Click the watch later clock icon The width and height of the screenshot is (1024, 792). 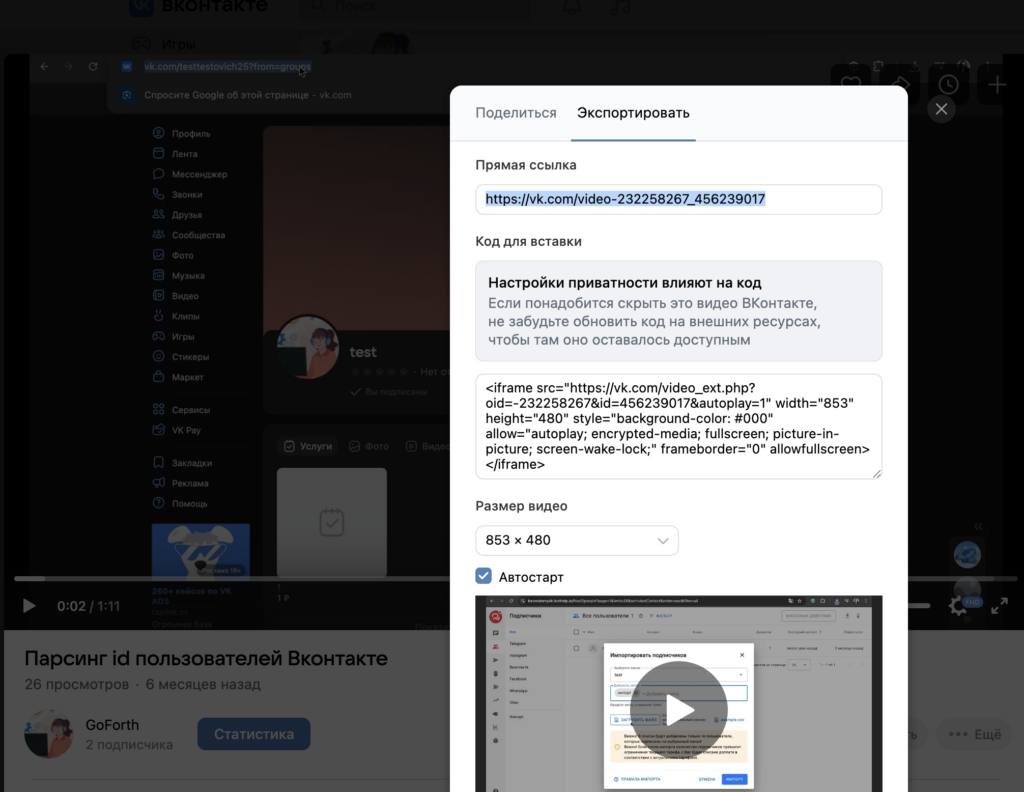click(x=948, y=85)
